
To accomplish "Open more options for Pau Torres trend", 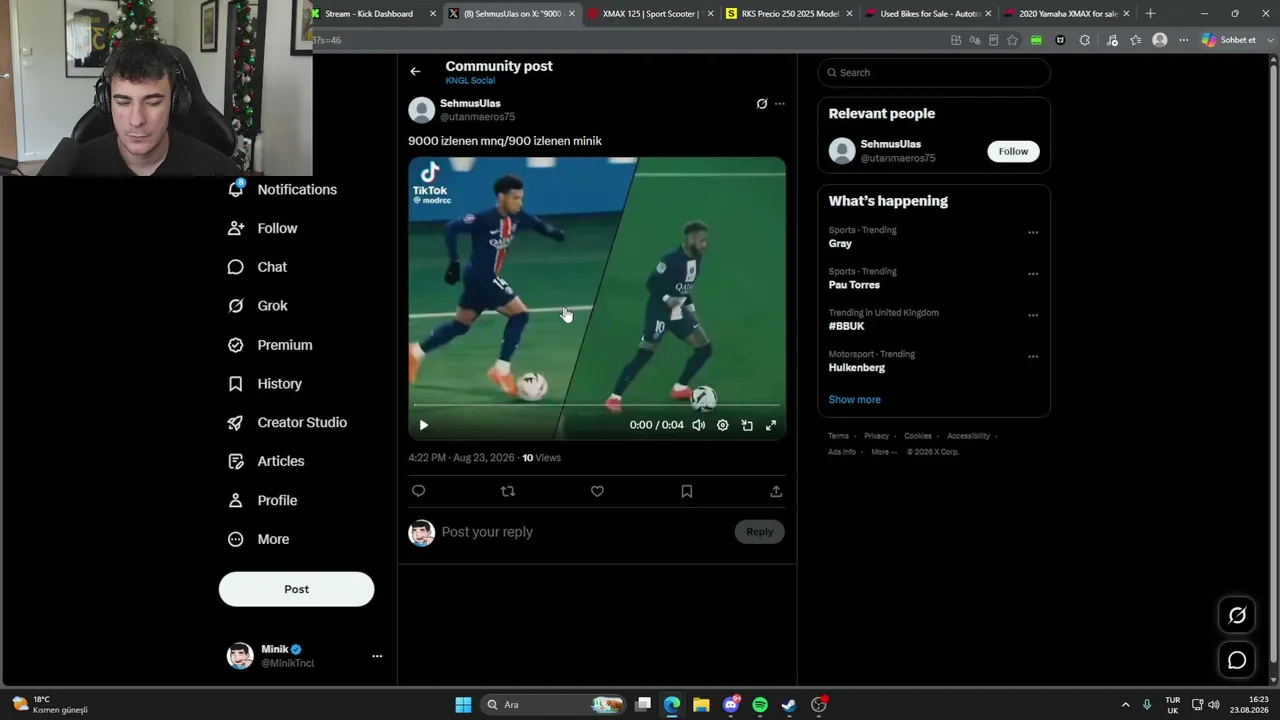I will coord(1033,274).
